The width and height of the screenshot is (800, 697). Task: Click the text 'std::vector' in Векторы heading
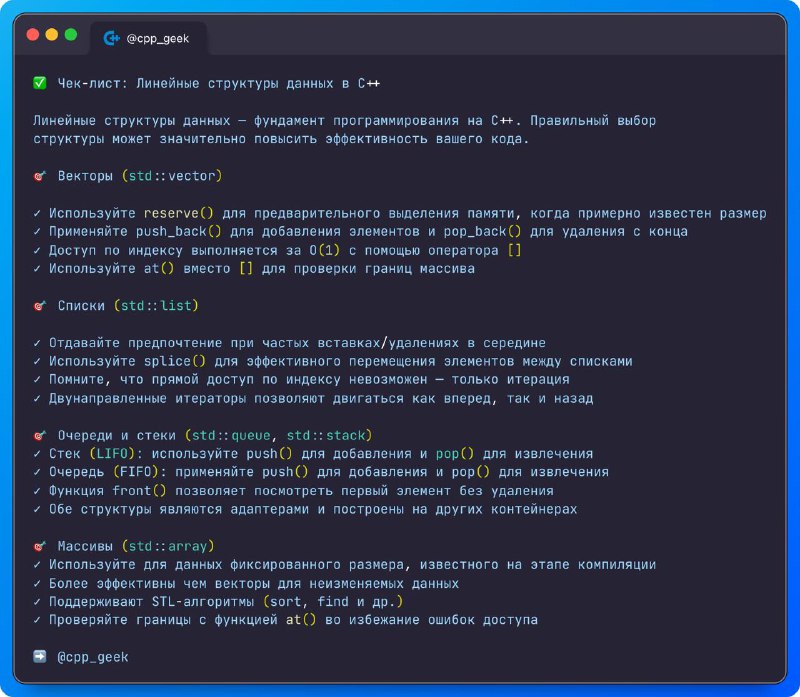tap(172, 176)
